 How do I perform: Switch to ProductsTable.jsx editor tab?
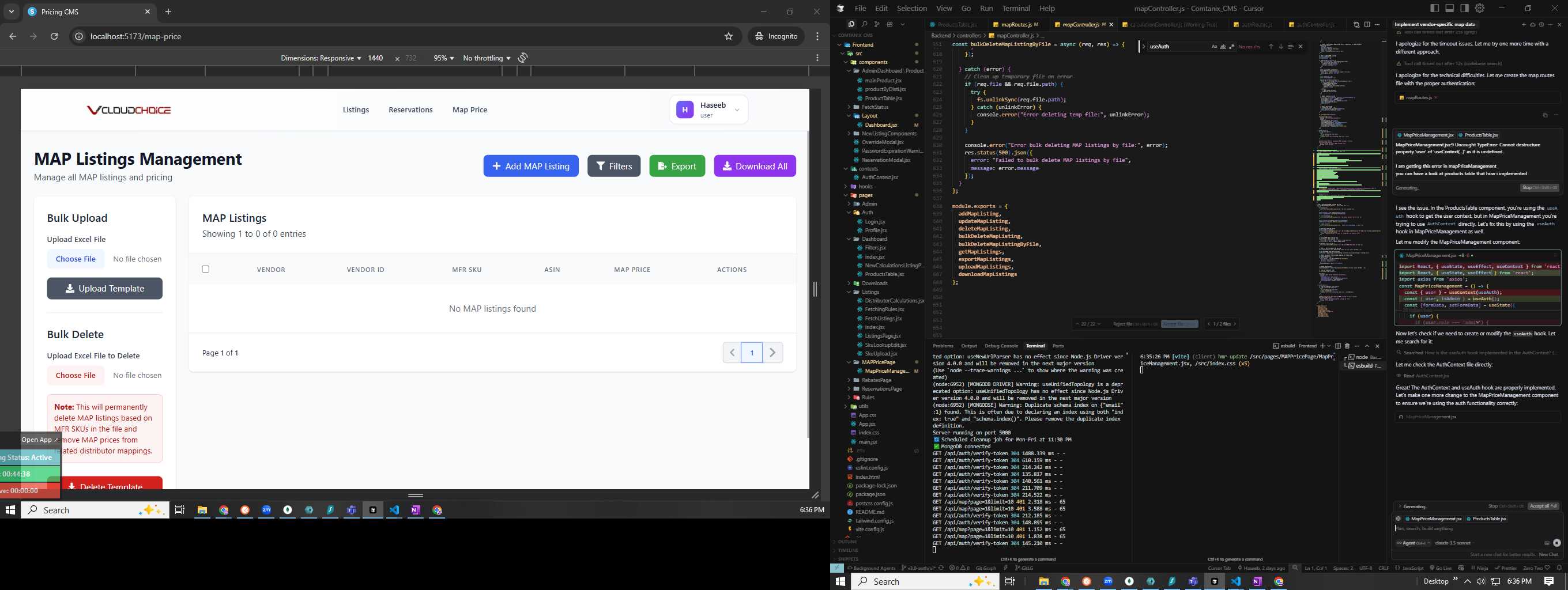point(957,25)
